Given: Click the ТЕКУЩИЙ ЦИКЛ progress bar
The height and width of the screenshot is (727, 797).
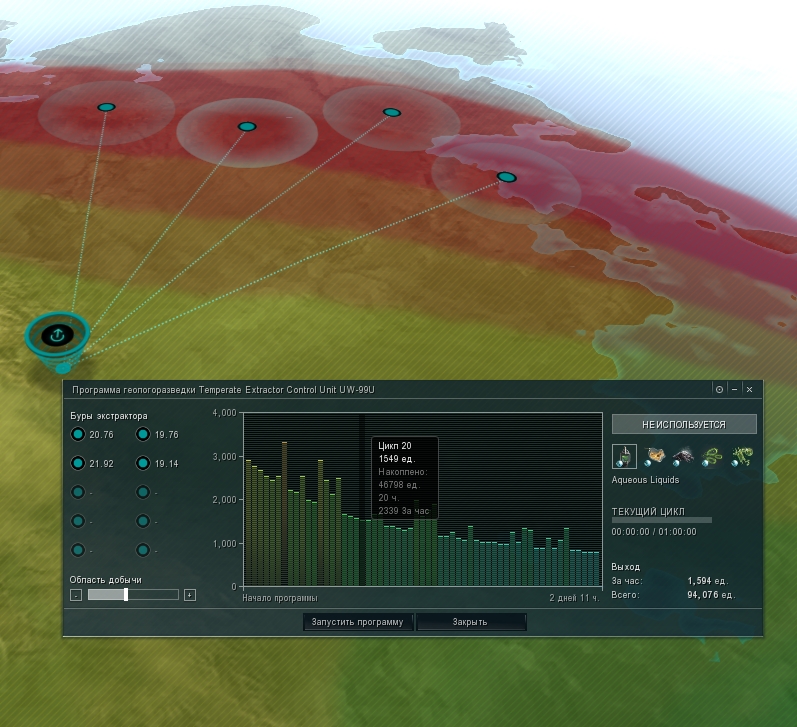Looking at the screenshot, I should (661, 521).
